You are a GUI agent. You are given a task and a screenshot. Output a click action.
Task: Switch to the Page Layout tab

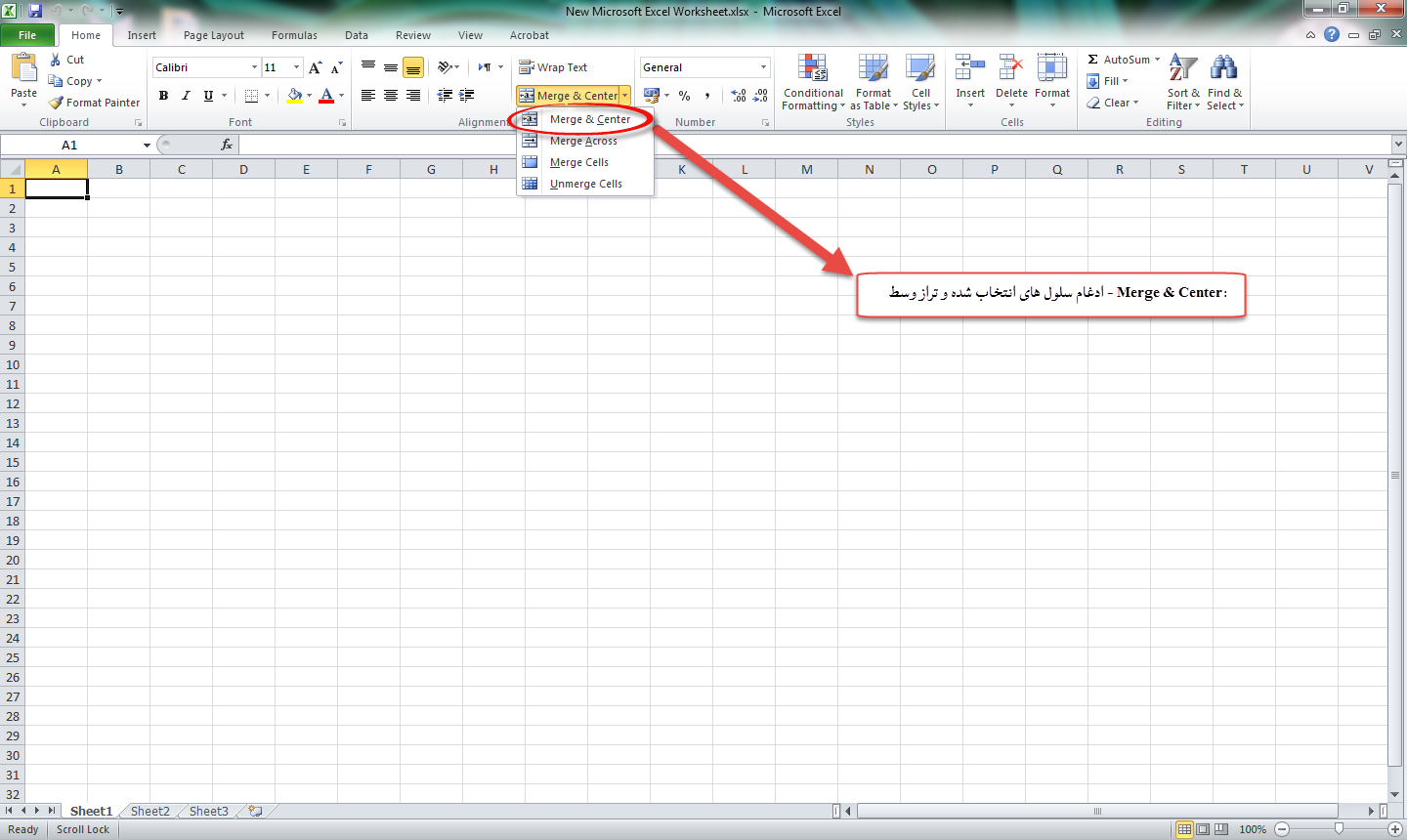213,35
